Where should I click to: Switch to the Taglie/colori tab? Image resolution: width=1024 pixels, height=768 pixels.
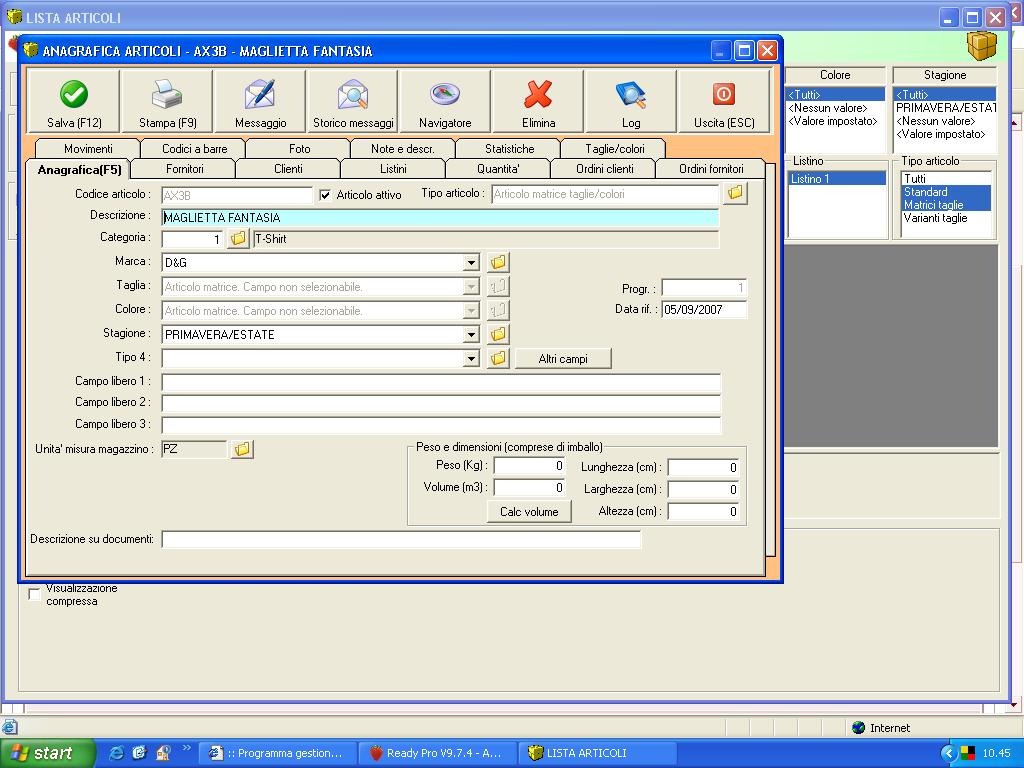point(615,149)
